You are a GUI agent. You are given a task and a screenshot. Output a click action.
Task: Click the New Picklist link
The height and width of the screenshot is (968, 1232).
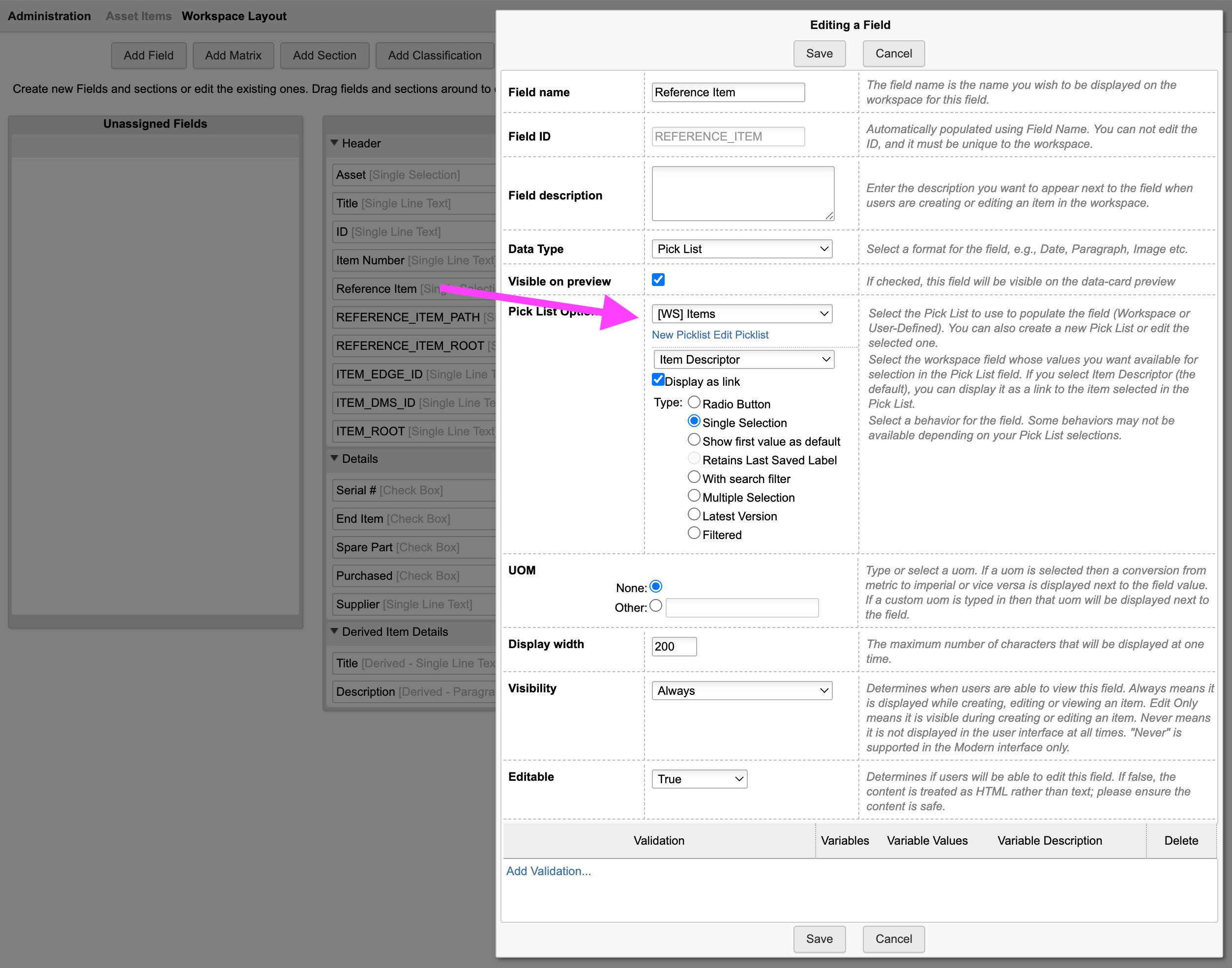tap(681, 335)
